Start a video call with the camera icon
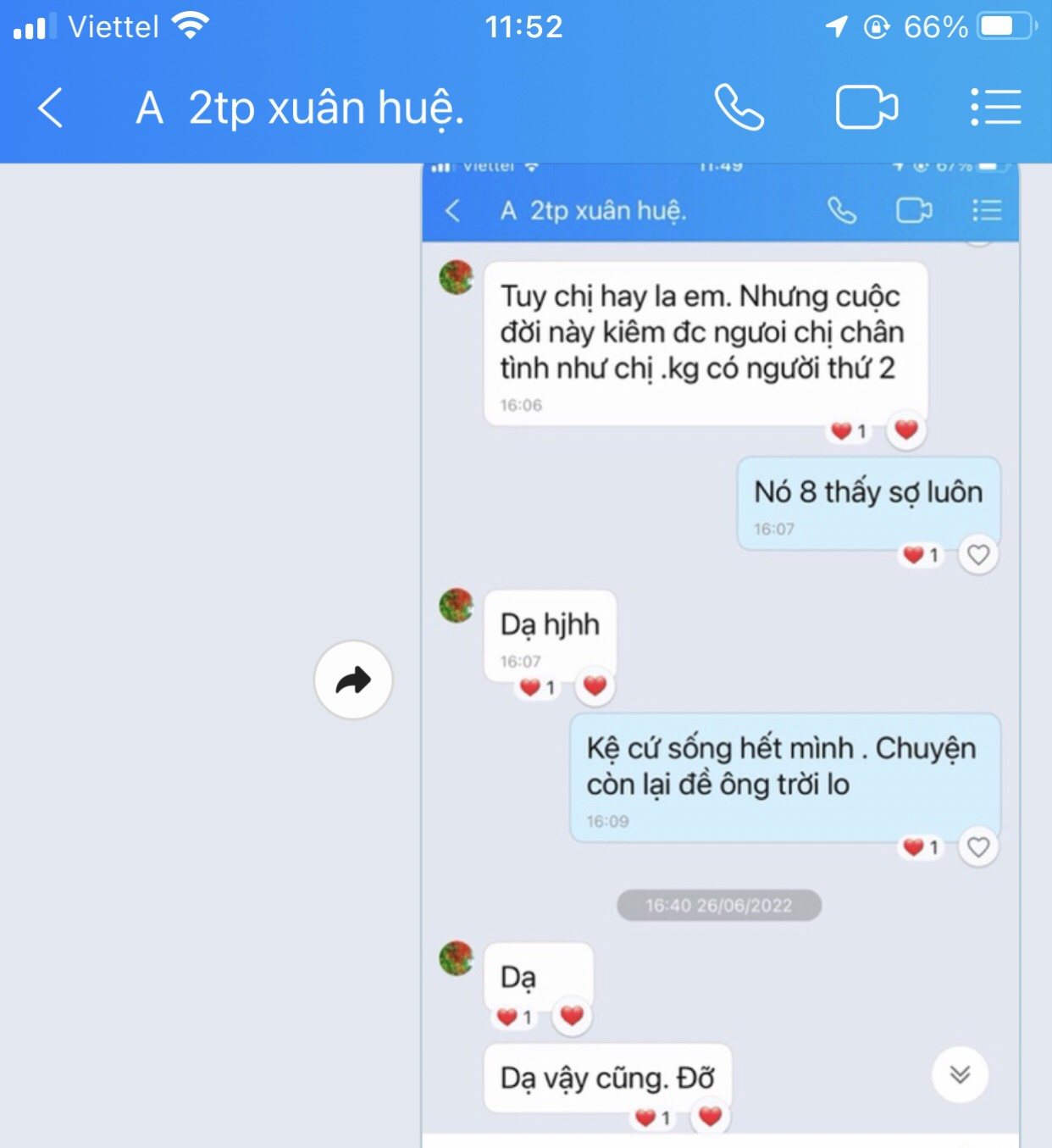The width and height of the screenshot is (1052, 1148). 867,108
